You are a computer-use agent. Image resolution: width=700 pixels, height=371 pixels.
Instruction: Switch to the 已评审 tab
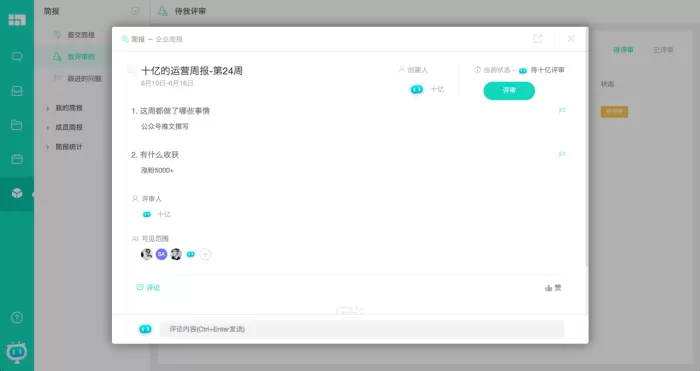(x=663, y=50)
